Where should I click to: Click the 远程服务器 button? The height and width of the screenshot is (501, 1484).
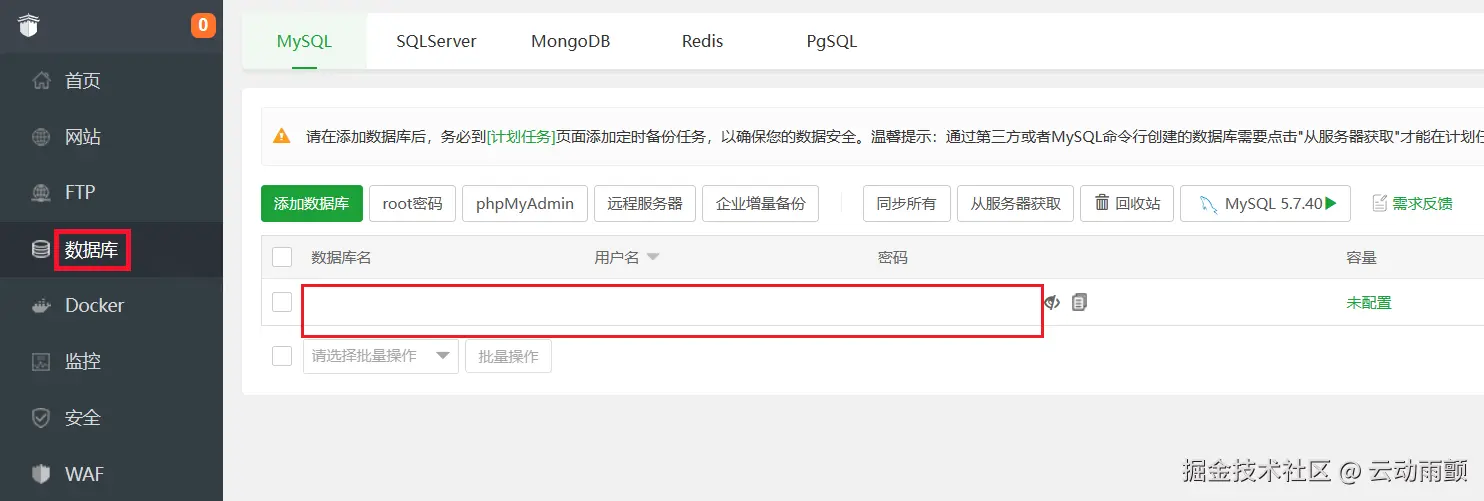(645, 203)
